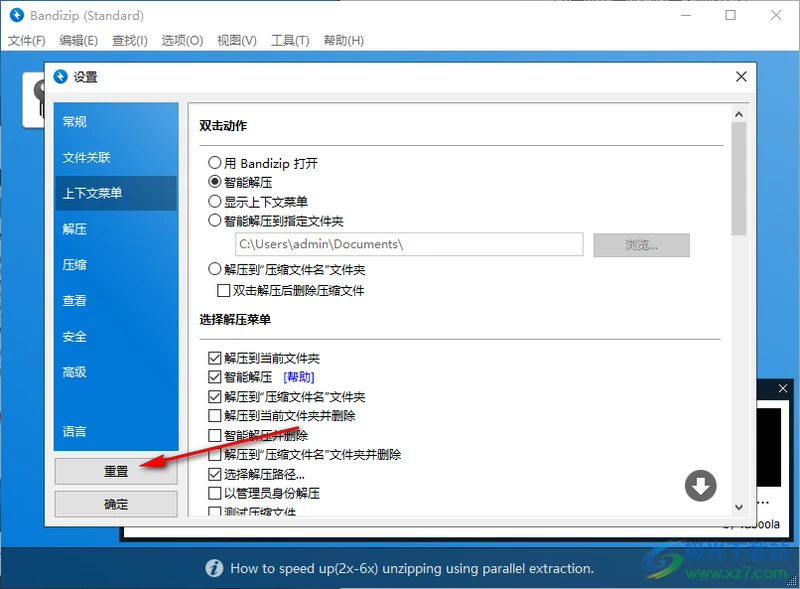Click the 确定 button
The width and height of the screenshot is (800, 589).
[116, 504]
